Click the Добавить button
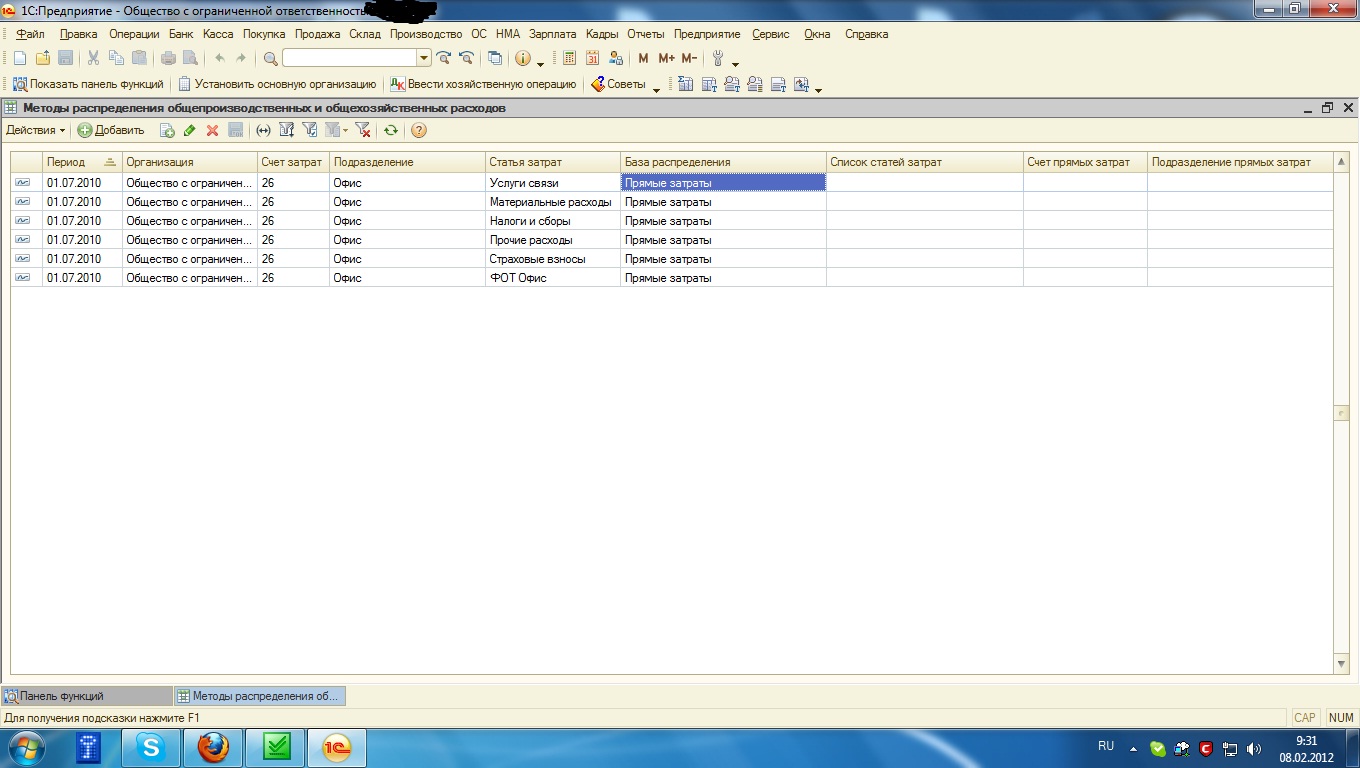Viewport: 1360px width, 768px height. [112, 130]
